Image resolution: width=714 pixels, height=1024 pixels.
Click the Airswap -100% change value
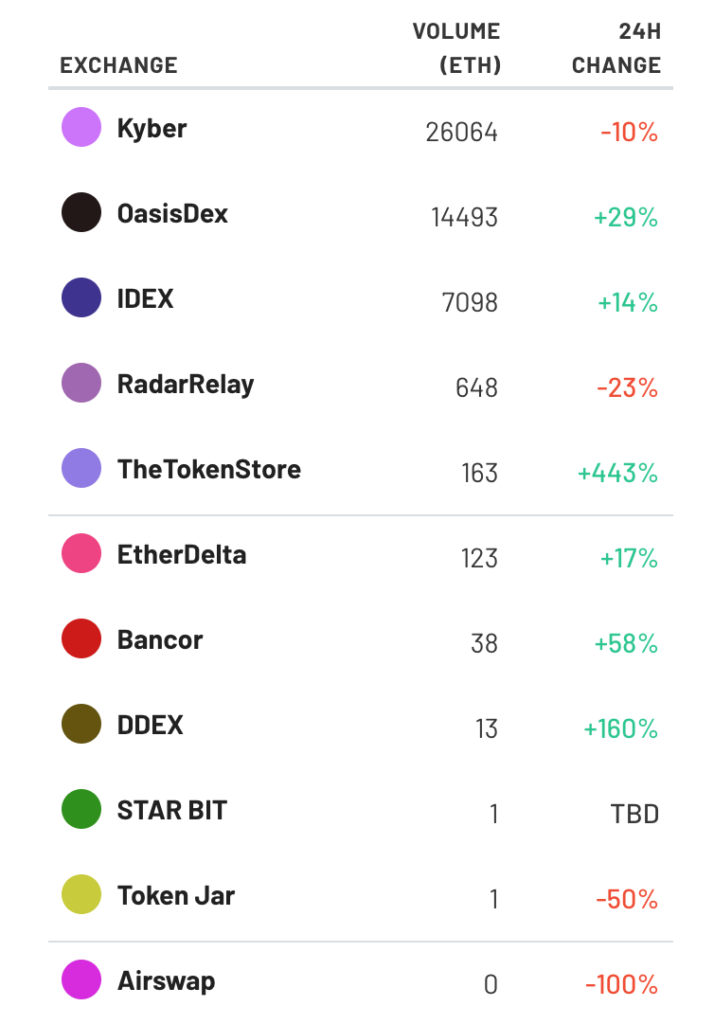coord(621,984)
